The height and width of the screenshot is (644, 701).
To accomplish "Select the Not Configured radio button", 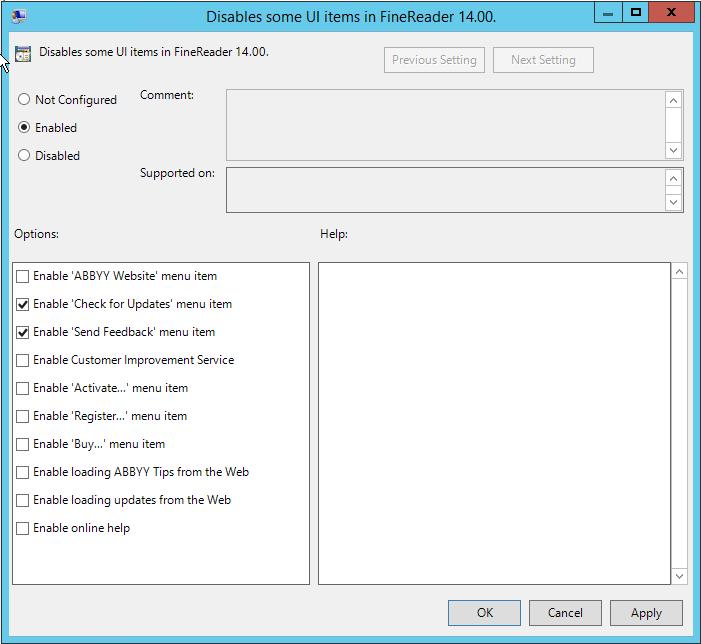I will [24, 99].
